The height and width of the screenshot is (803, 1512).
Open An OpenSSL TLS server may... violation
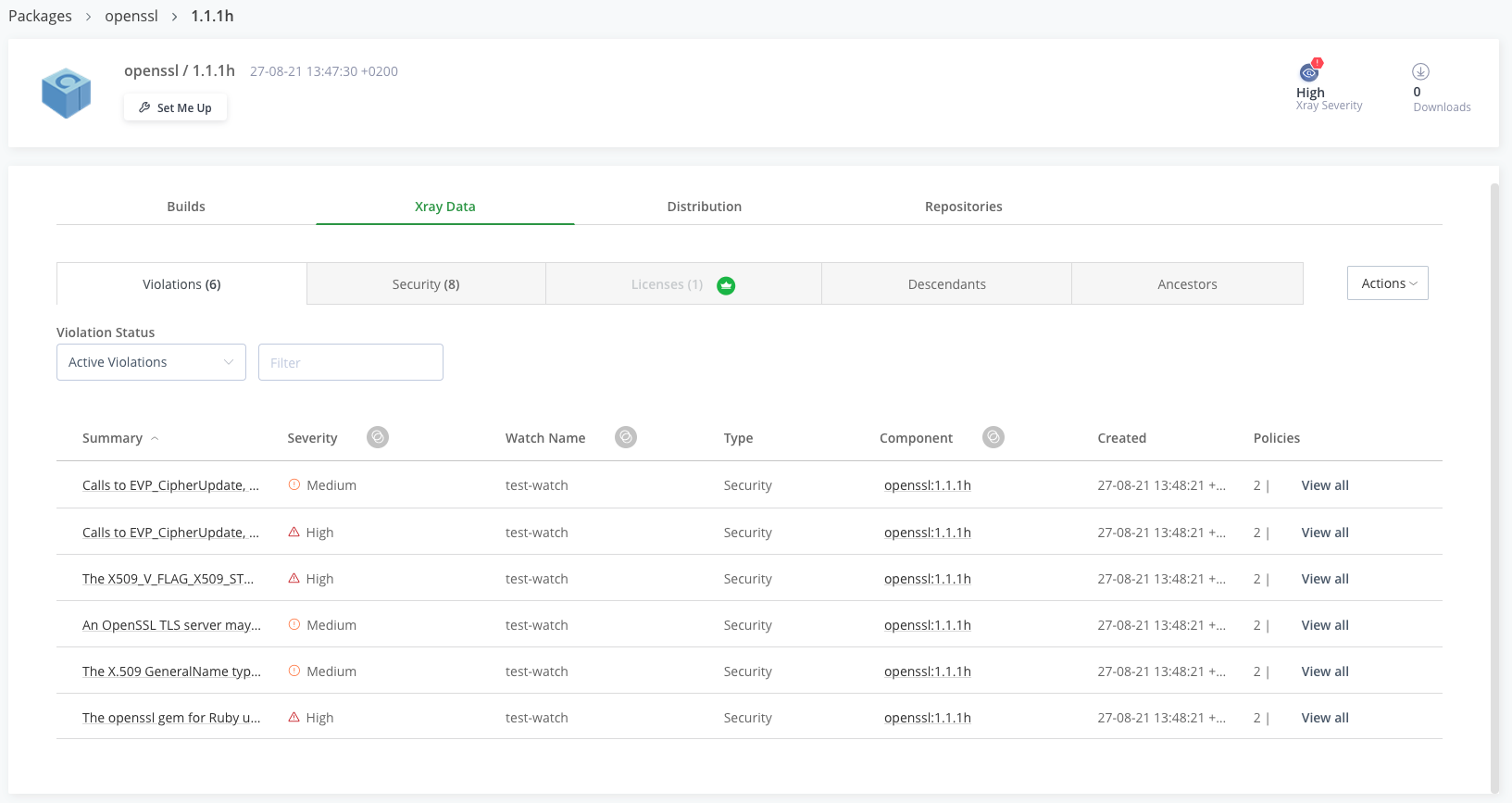171,625
